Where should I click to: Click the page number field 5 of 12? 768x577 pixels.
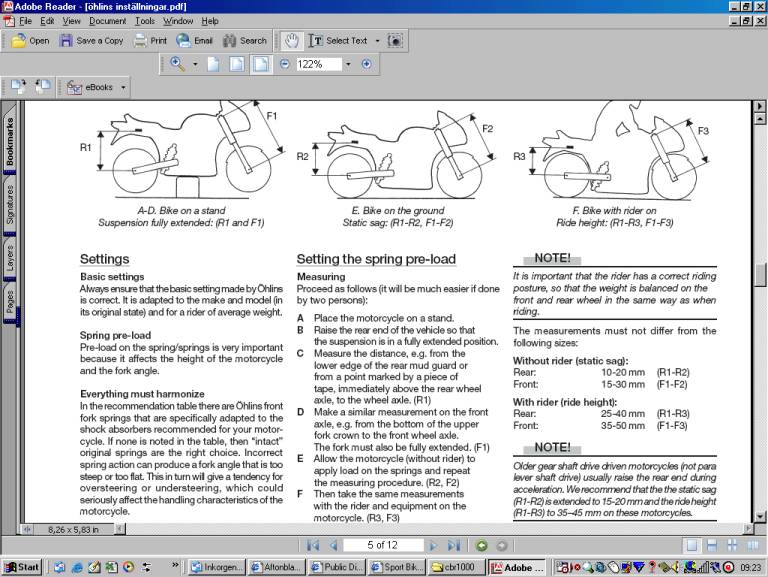coord(383,545)
